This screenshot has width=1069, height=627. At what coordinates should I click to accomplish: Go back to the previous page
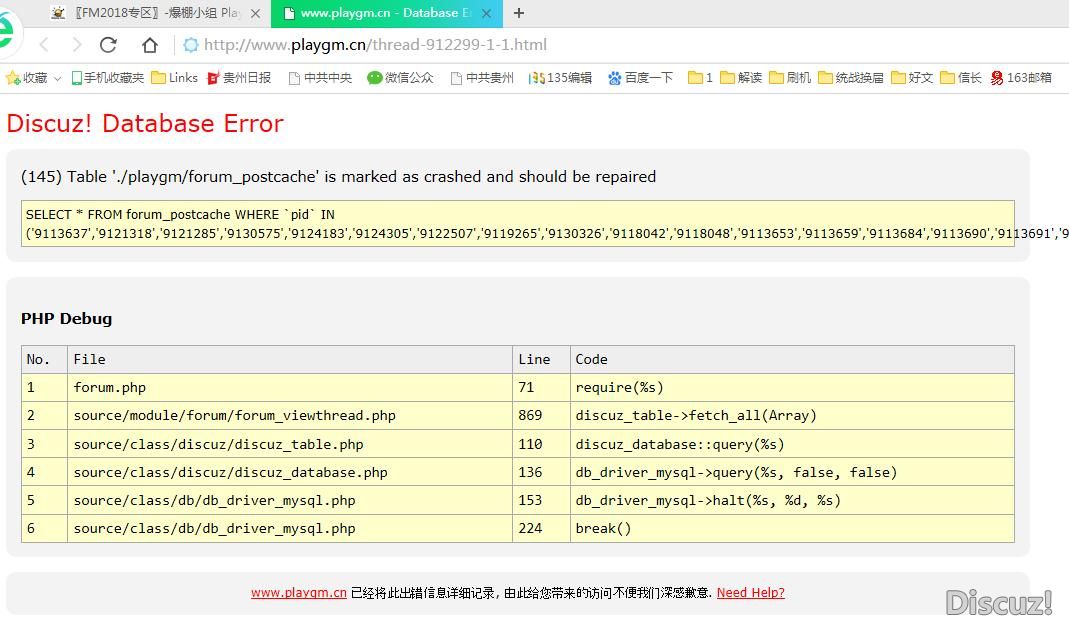(x=44, y=45)
